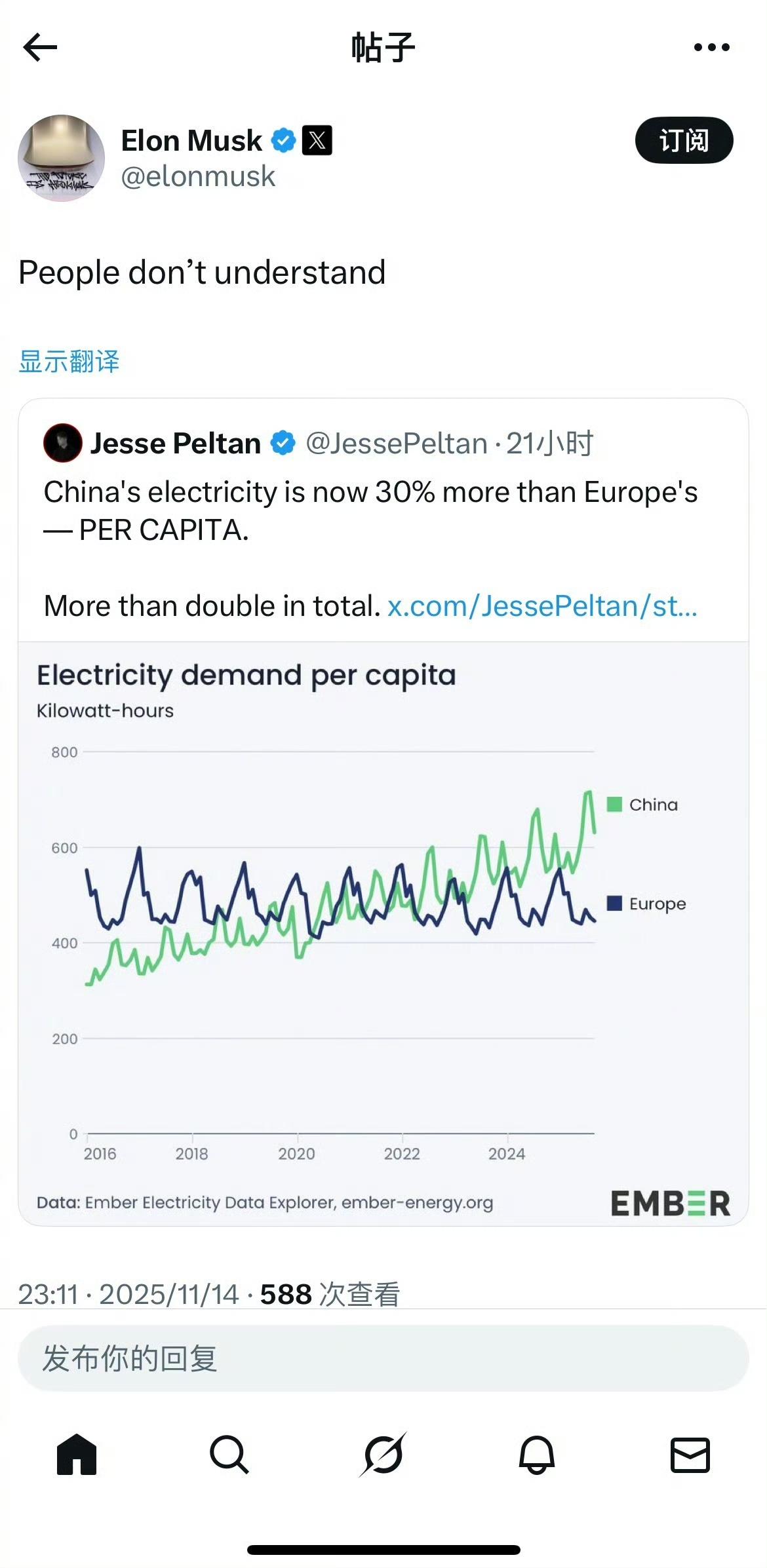Tap Elon Musk's profile avatar
Viewport: 767px width, 1568px height.
point(61,158)
